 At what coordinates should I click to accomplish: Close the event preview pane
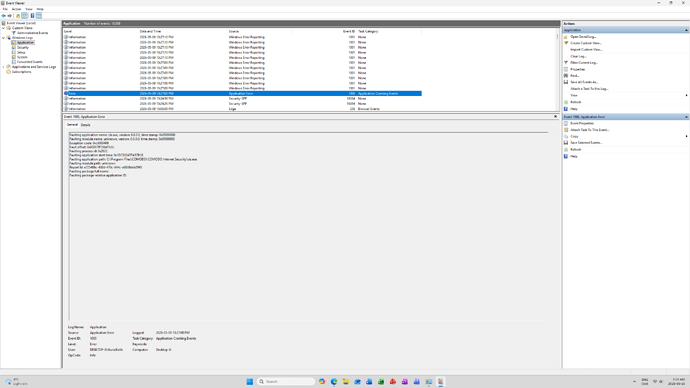555,117
